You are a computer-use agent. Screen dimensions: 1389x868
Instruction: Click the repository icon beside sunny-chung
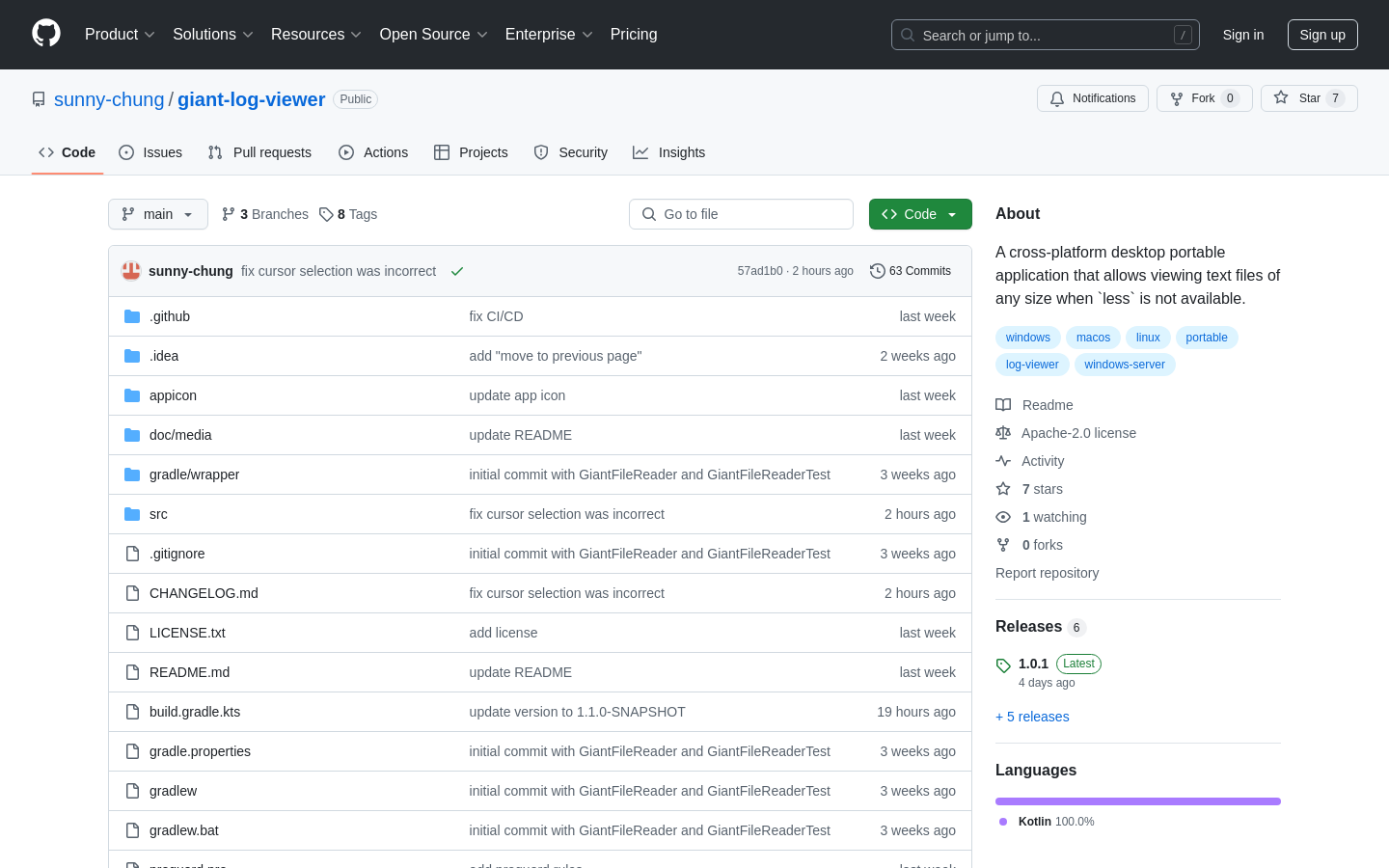tap(39, 99)
